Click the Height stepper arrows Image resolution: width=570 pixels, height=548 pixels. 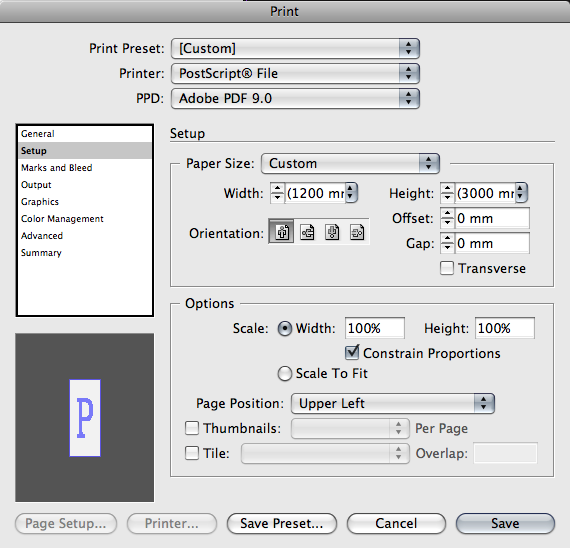click(x=447, y=193)
